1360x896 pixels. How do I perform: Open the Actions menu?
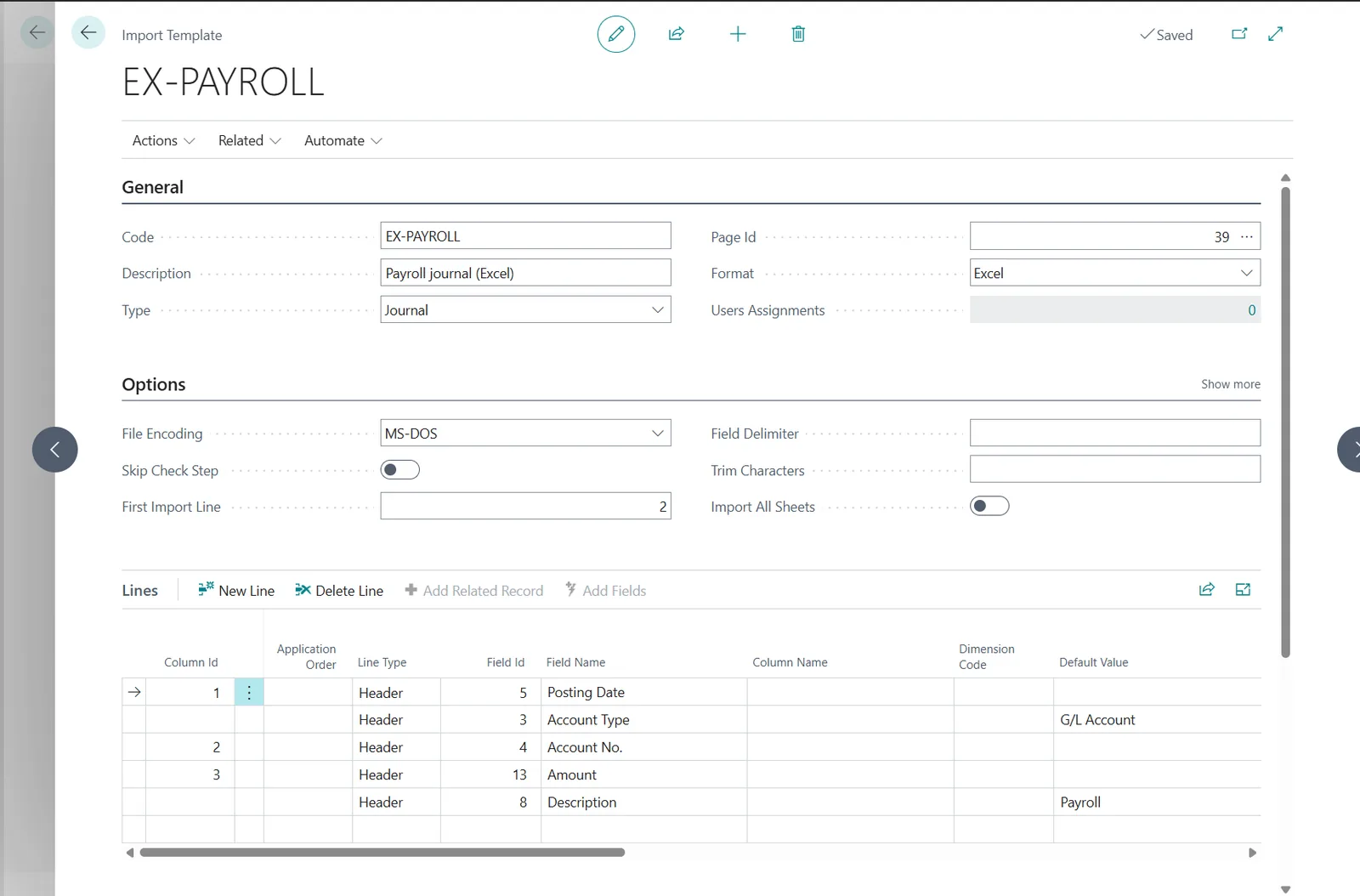(x=163, y=141)
